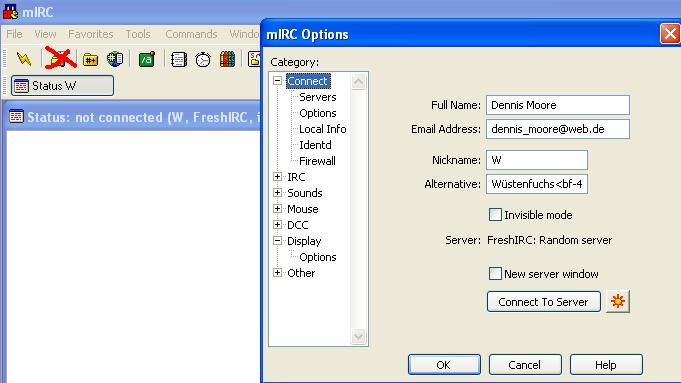Tick the New server window checkbox
The height and width of the screenshot is (383, 681).
[495, 274]
